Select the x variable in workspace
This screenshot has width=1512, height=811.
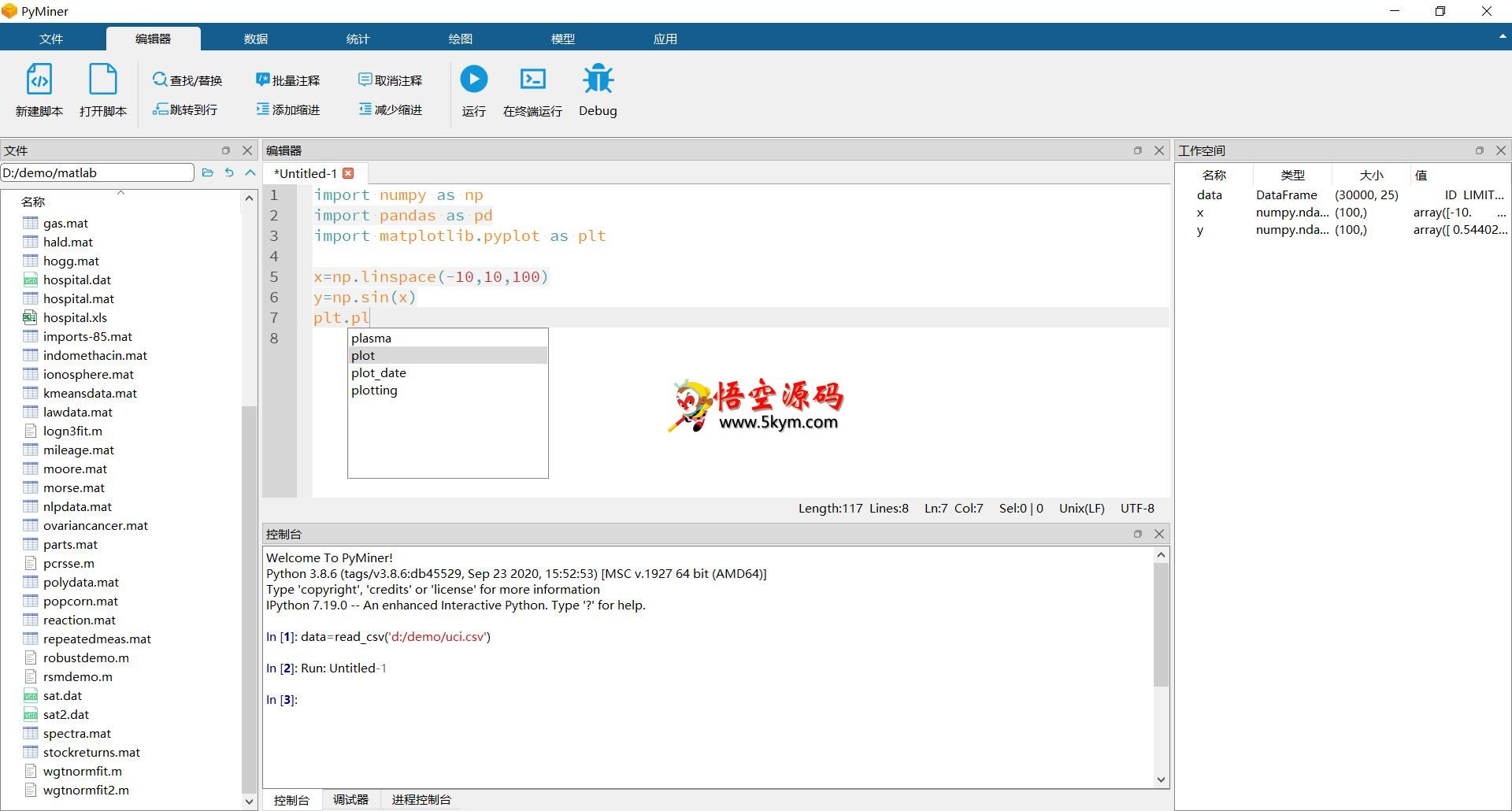pos(1342,212)
